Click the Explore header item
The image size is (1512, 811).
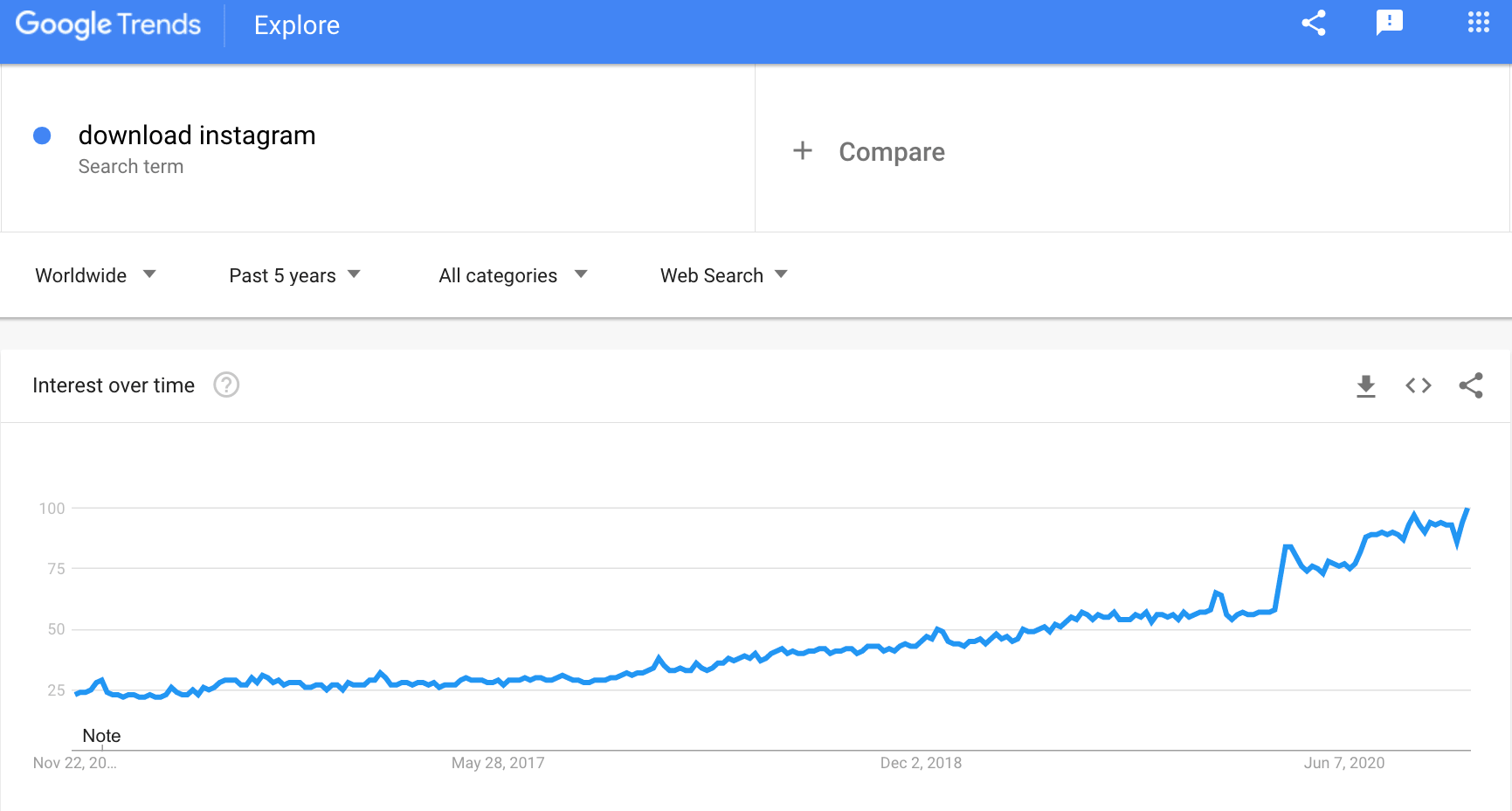click(297, 25)
